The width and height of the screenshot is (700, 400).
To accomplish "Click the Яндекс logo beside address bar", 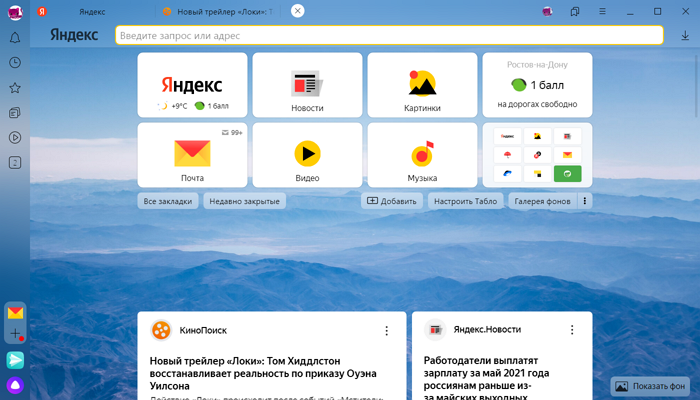I will [x=74, y=35].
